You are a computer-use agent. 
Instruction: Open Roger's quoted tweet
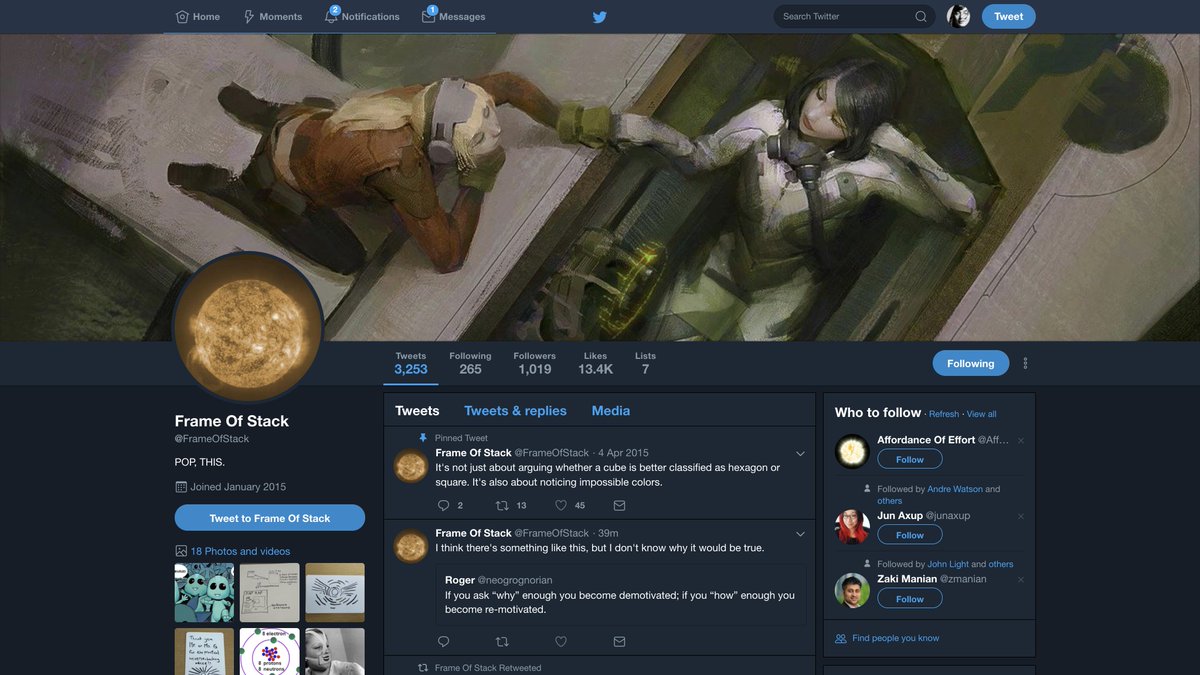tap(620, 594)
